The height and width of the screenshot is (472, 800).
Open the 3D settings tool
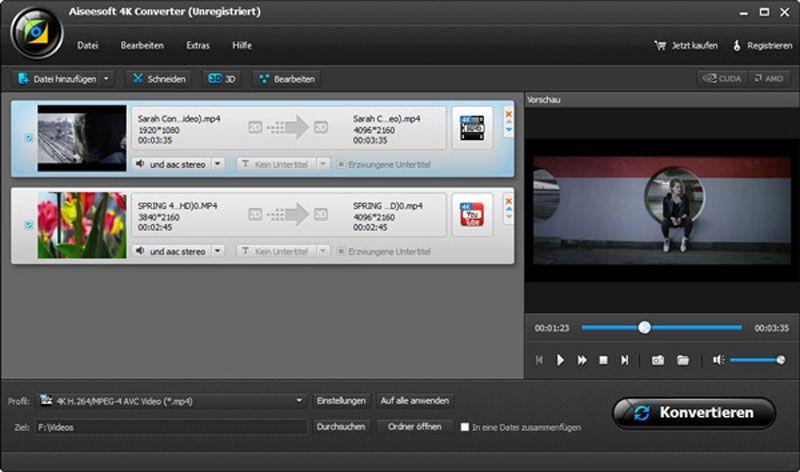tap(221, 79)
